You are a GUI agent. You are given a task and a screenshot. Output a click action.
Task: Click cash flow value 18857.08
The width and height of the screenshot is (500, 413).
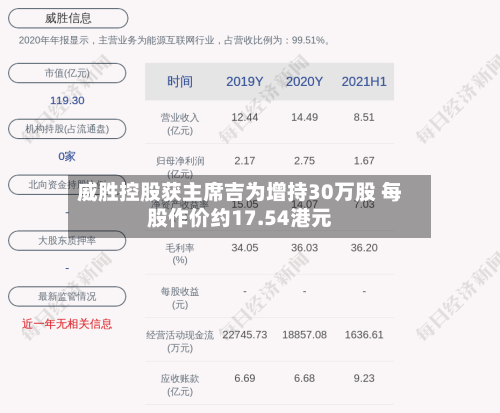[304, 335]
